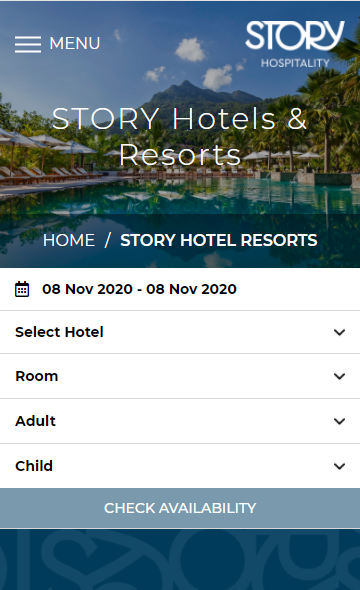Click the chevron arrow beside Room
Viewport: 360px width, 590px height.
click(x=339, y=376)
